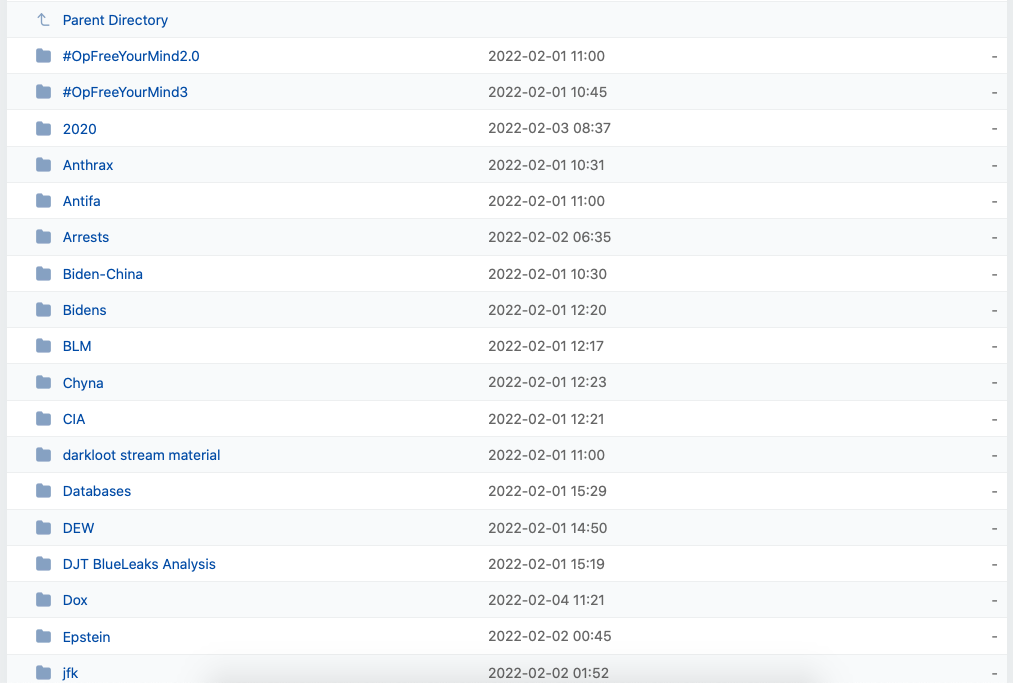This screenshot has width=1013, height=683.
Task: Click the timestamp 2022-02-01 15:29
Action: coord(547,492)
